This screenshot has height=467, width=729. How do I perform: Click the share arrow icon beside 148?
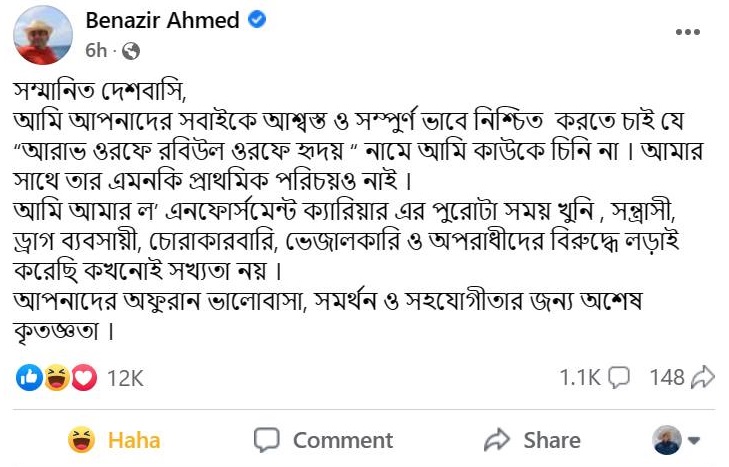point(703,377)
